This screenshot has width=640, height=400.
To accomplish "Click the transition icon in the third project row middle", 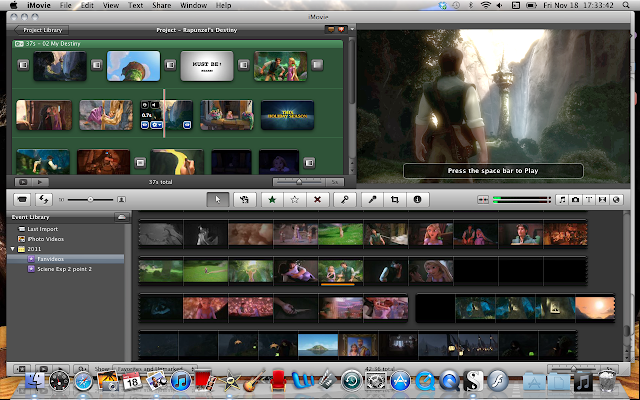I will pyautogui.click(x=140, y=163).
